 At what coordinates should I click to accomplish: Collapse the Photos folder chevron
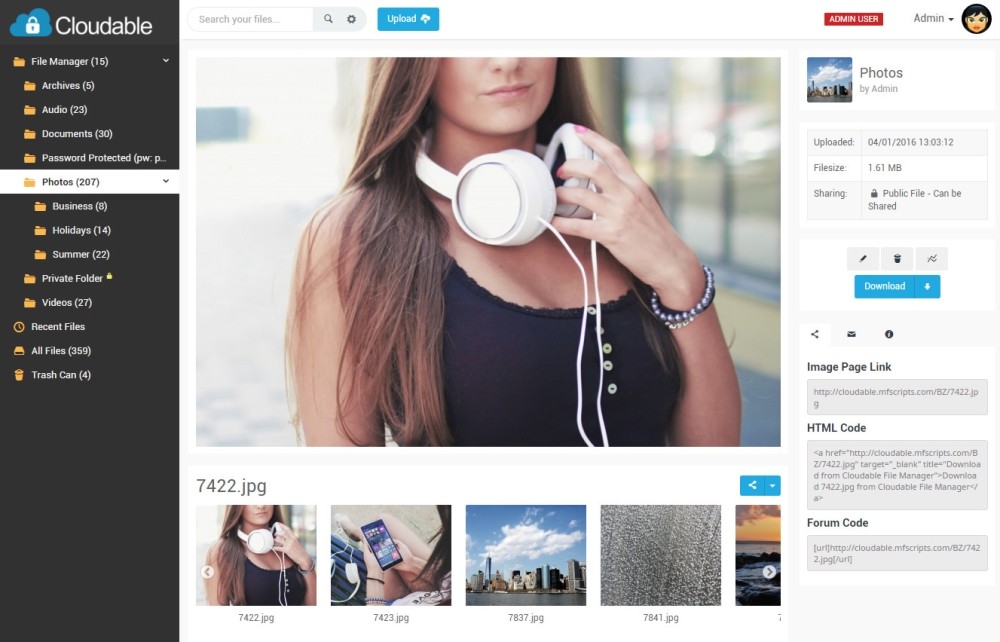(x=166, y=181)
